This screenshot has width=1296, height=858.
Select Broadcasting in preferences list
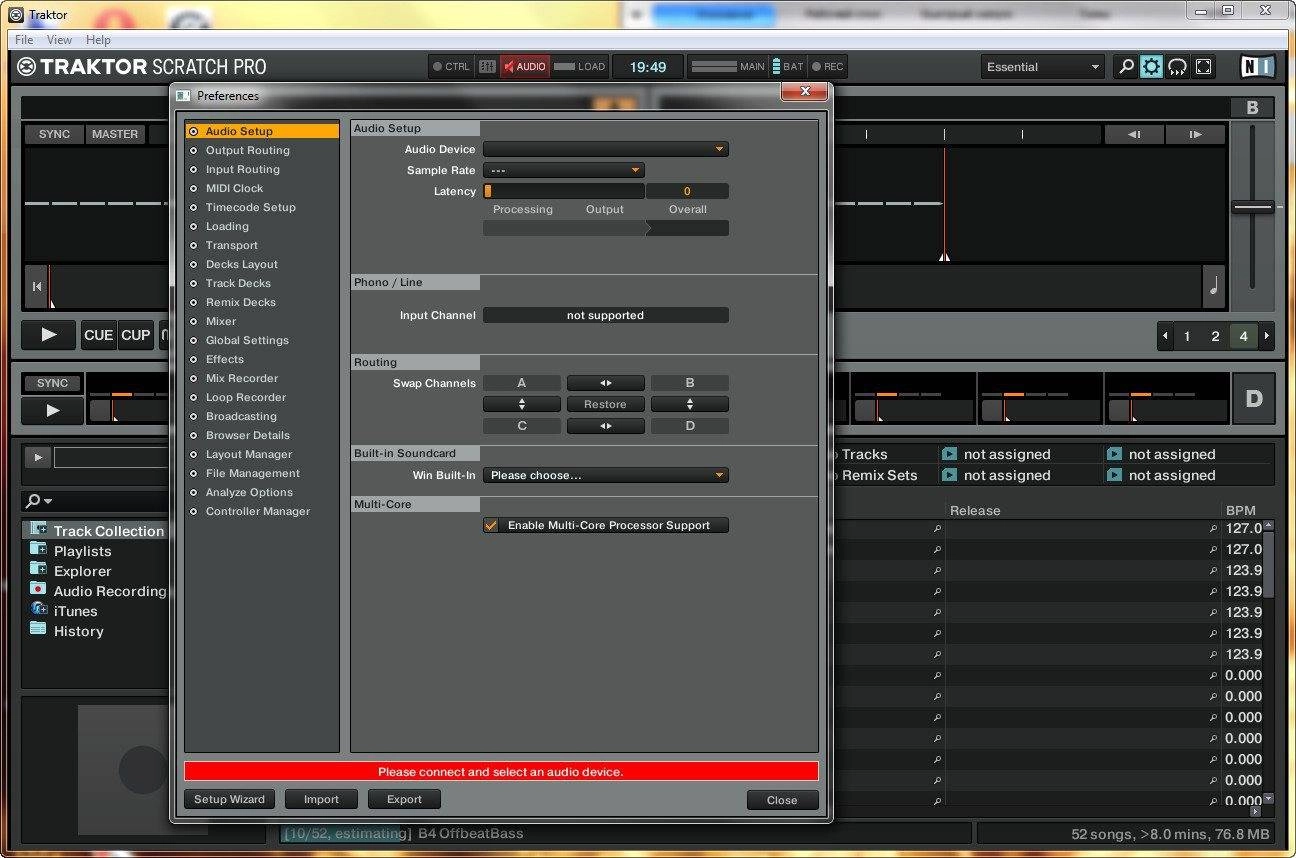241,416
